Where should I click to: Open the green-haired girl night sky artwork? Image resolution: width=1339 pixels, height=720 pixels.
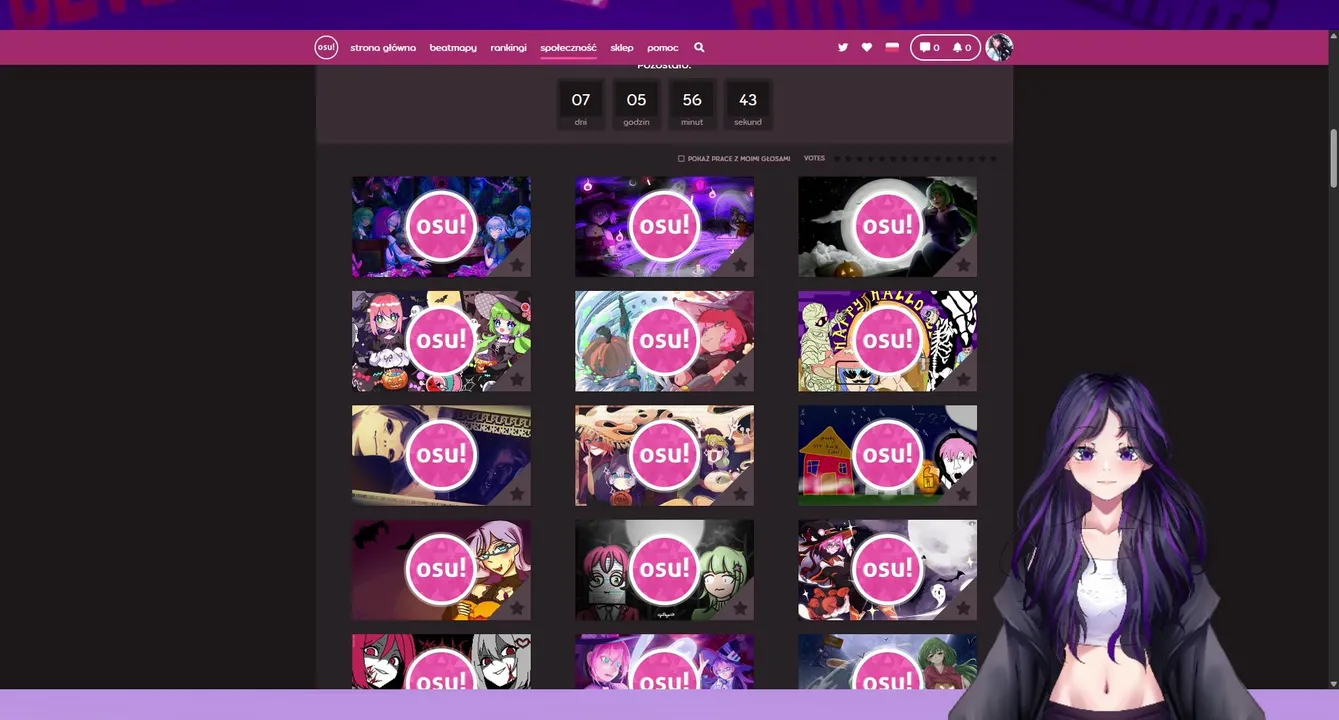887,661
